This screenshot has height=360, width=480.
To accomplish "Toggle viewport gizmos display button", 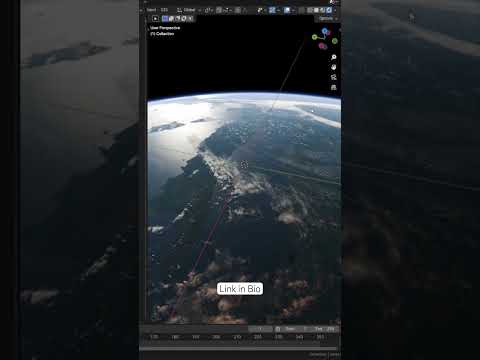I will (x=272, y=10).
